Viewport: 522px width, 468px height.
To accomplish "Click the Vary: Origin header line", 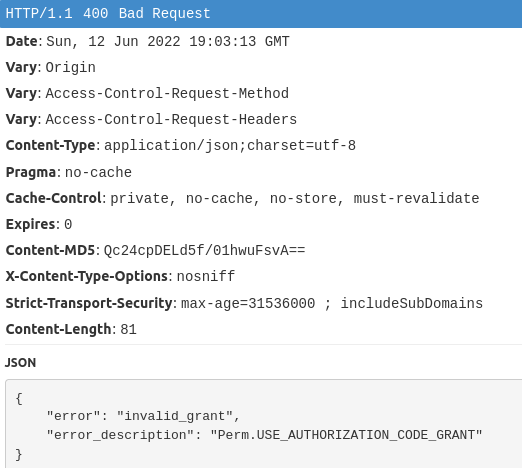I will pyautogui.click(x=51, y=67).
